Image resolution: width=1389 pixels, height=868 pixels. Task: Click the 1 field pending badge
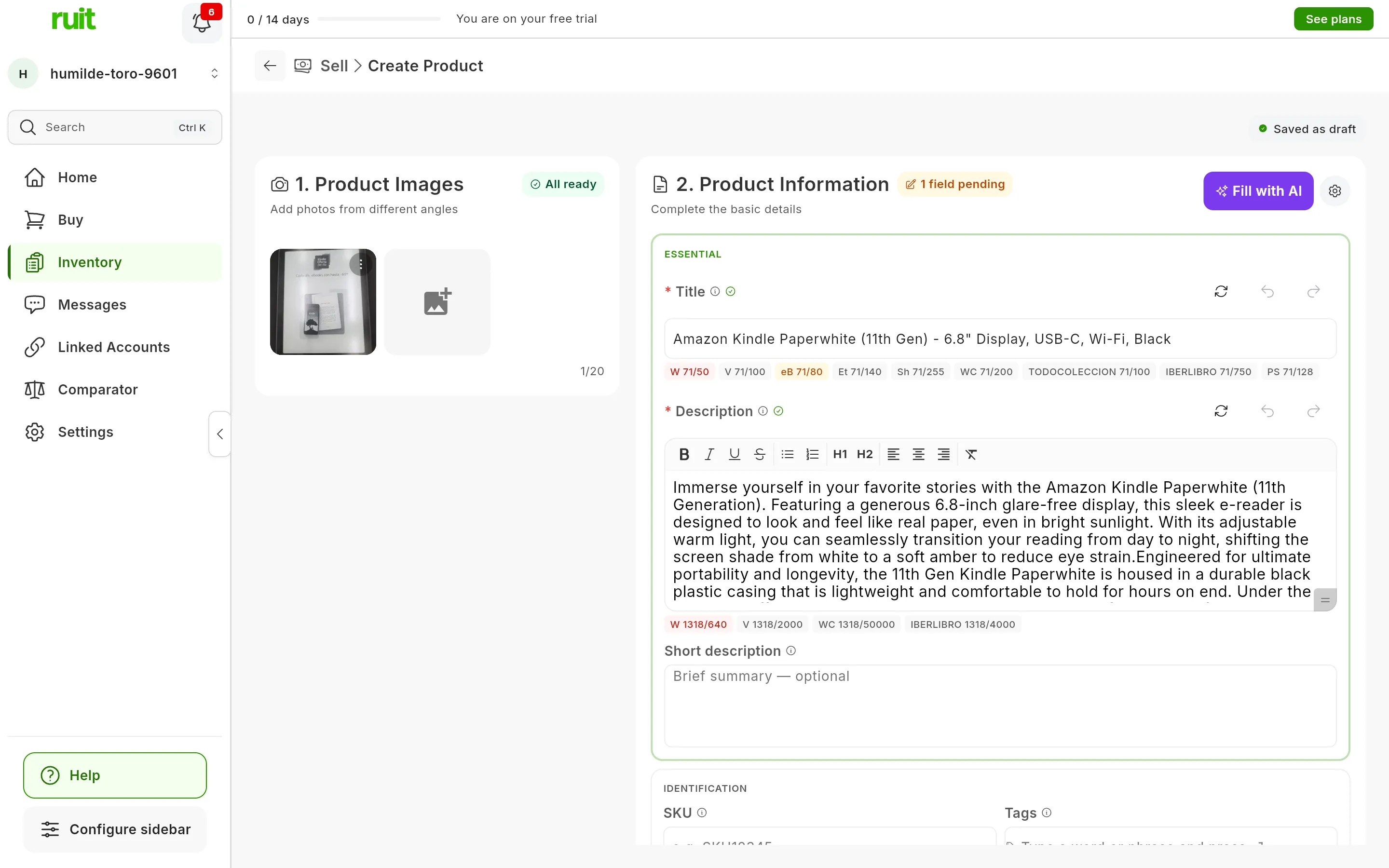tap(954, 184)
